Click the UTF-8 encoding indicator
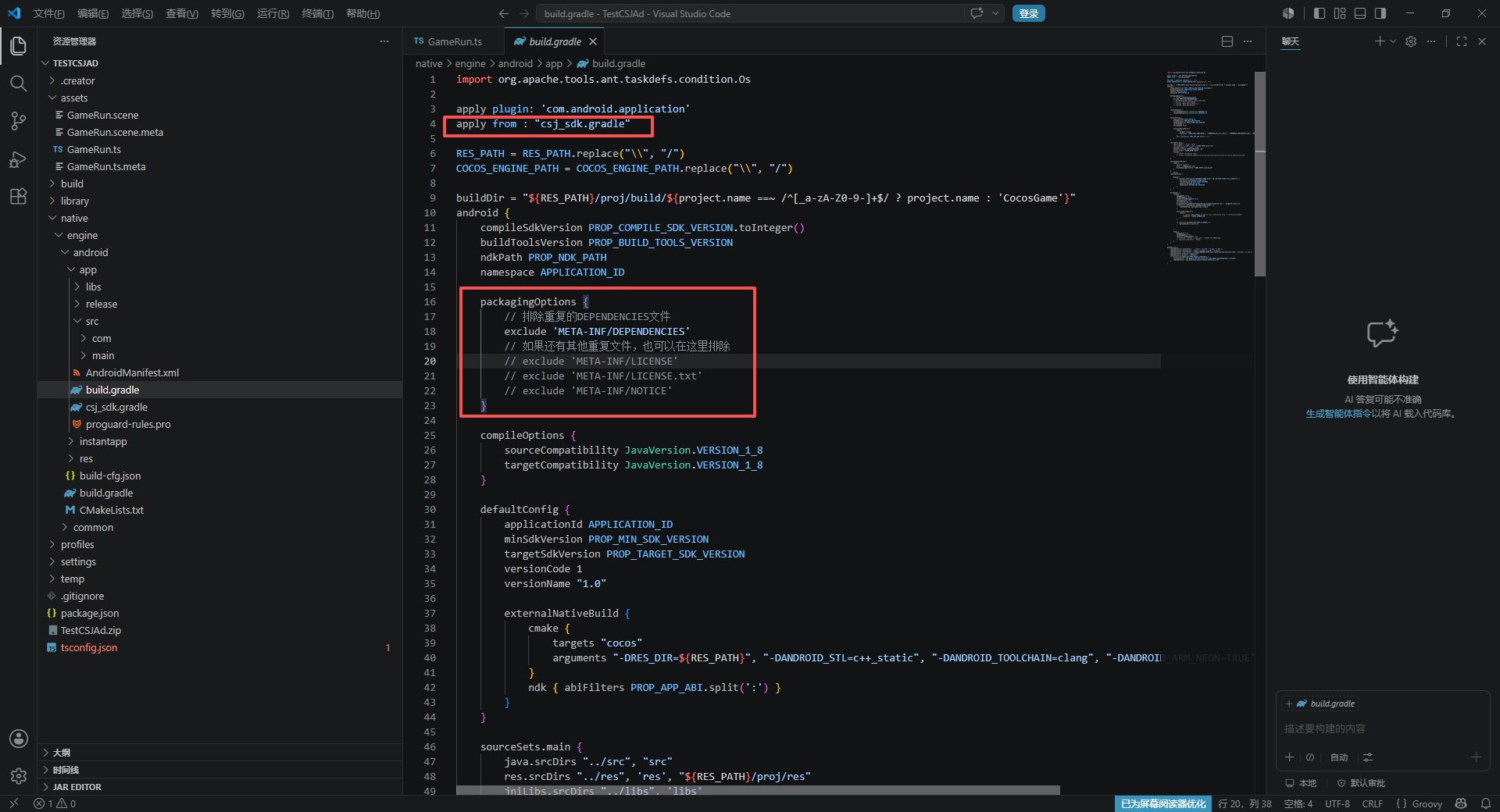The width and height of the screenshot is (1500, 812). click(1337, 803)
